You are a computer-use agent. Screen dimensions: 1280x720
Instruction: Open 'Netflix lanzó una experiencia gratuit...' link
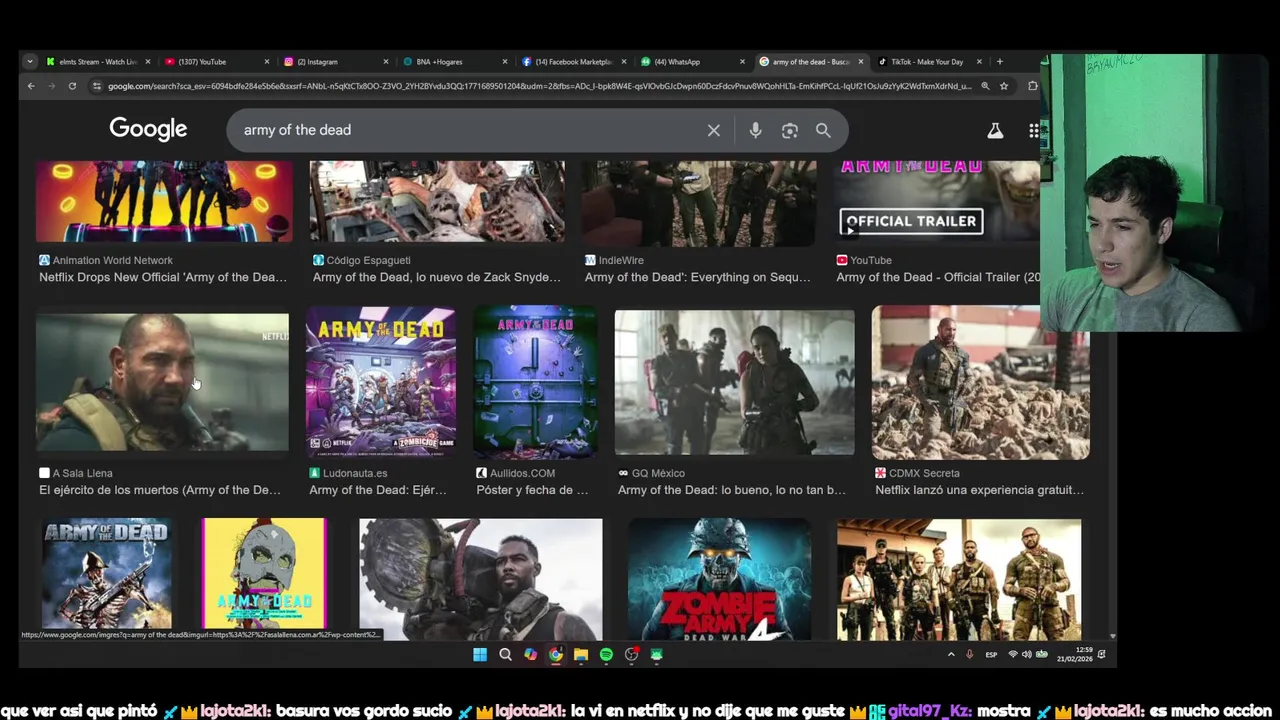point(979,490)
